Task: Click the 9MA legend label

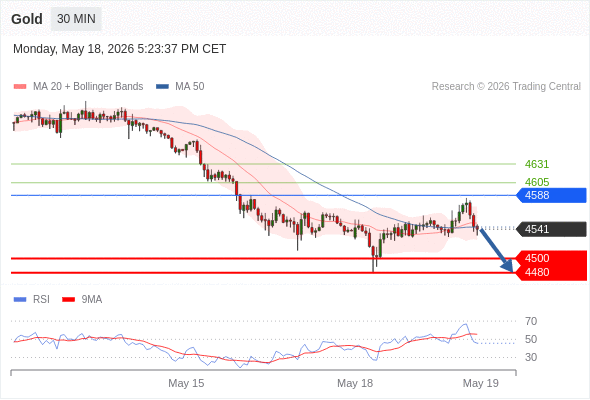Action: click(92, 300)
